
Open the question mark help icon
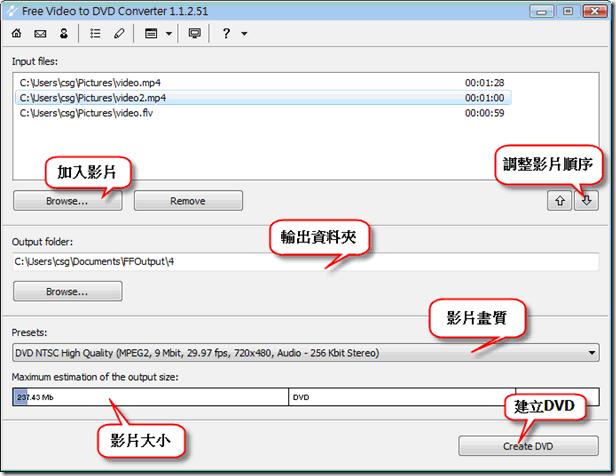click(226, 33)
